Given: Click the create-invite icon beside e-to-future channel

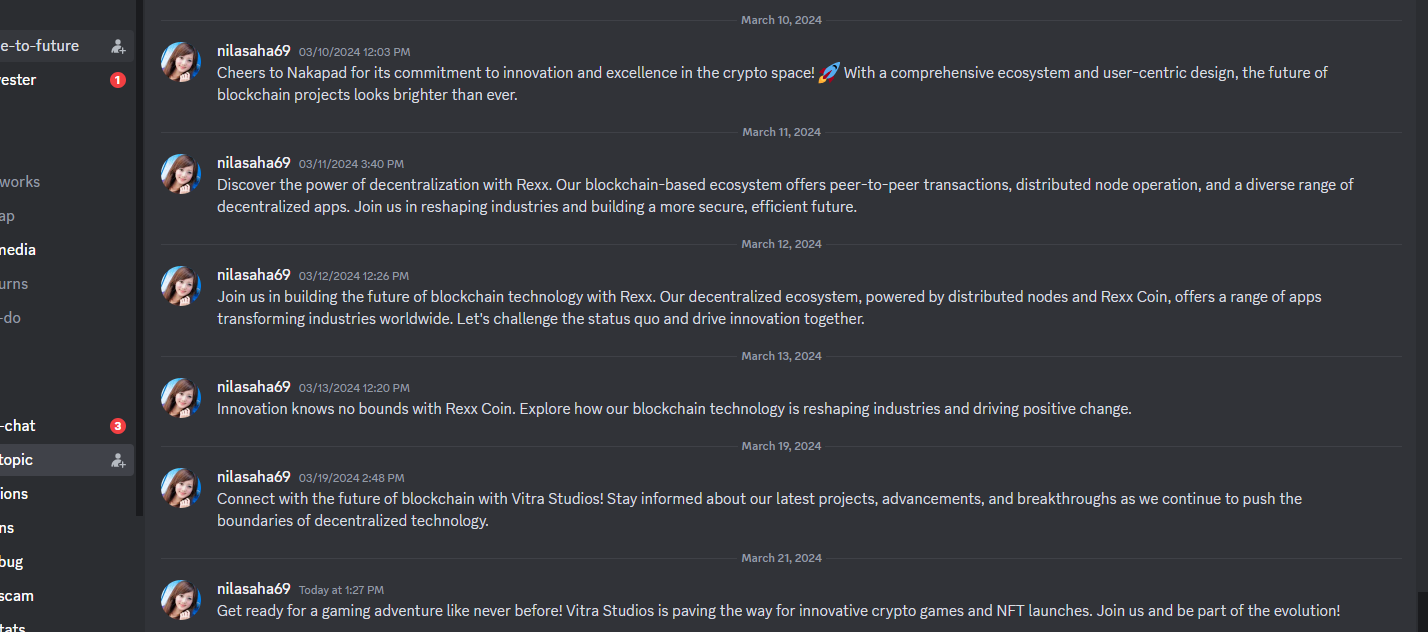Looking at the screenshot, I should click(x=118, y=46).
